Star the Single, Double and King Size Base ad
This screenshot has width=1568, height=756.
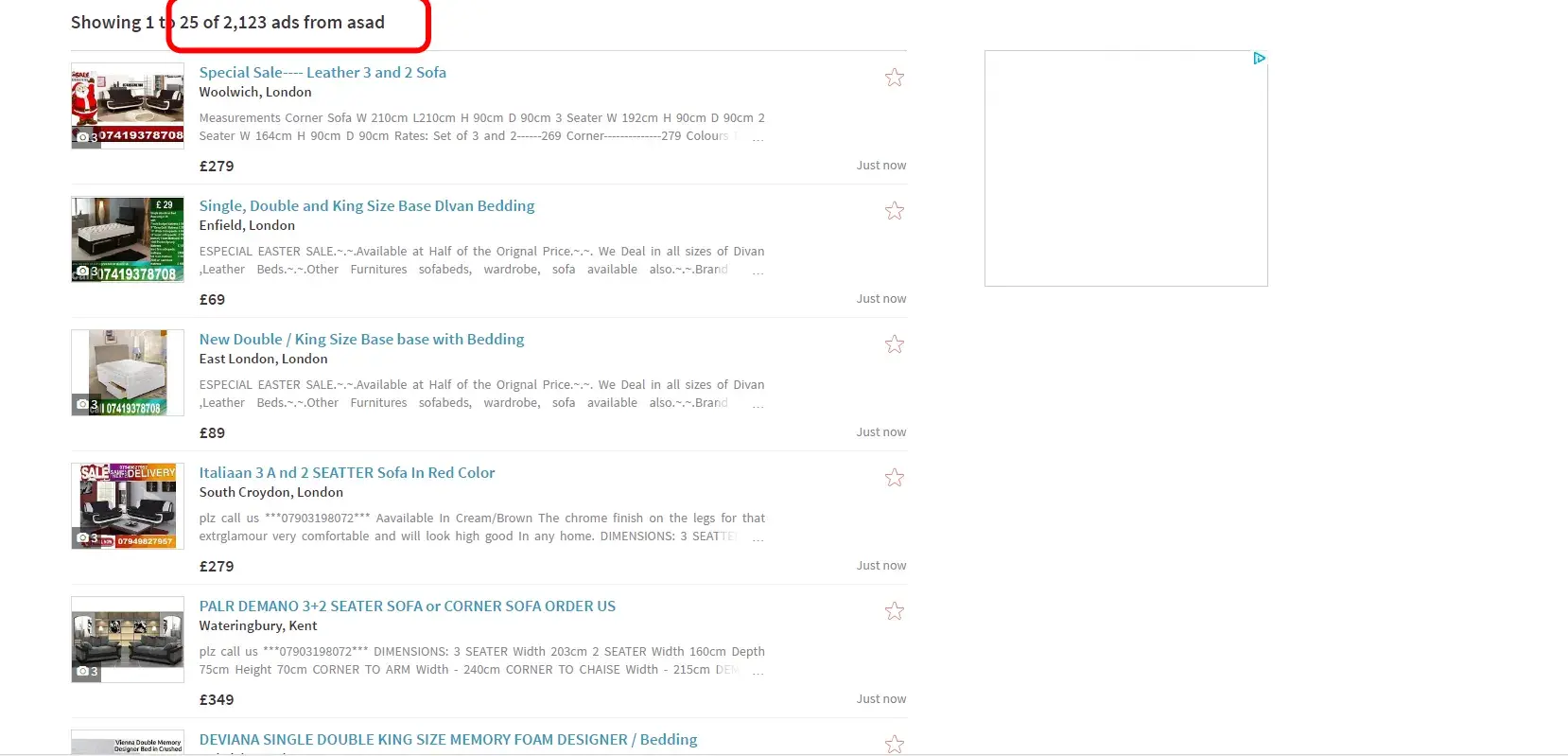[894, 211]
